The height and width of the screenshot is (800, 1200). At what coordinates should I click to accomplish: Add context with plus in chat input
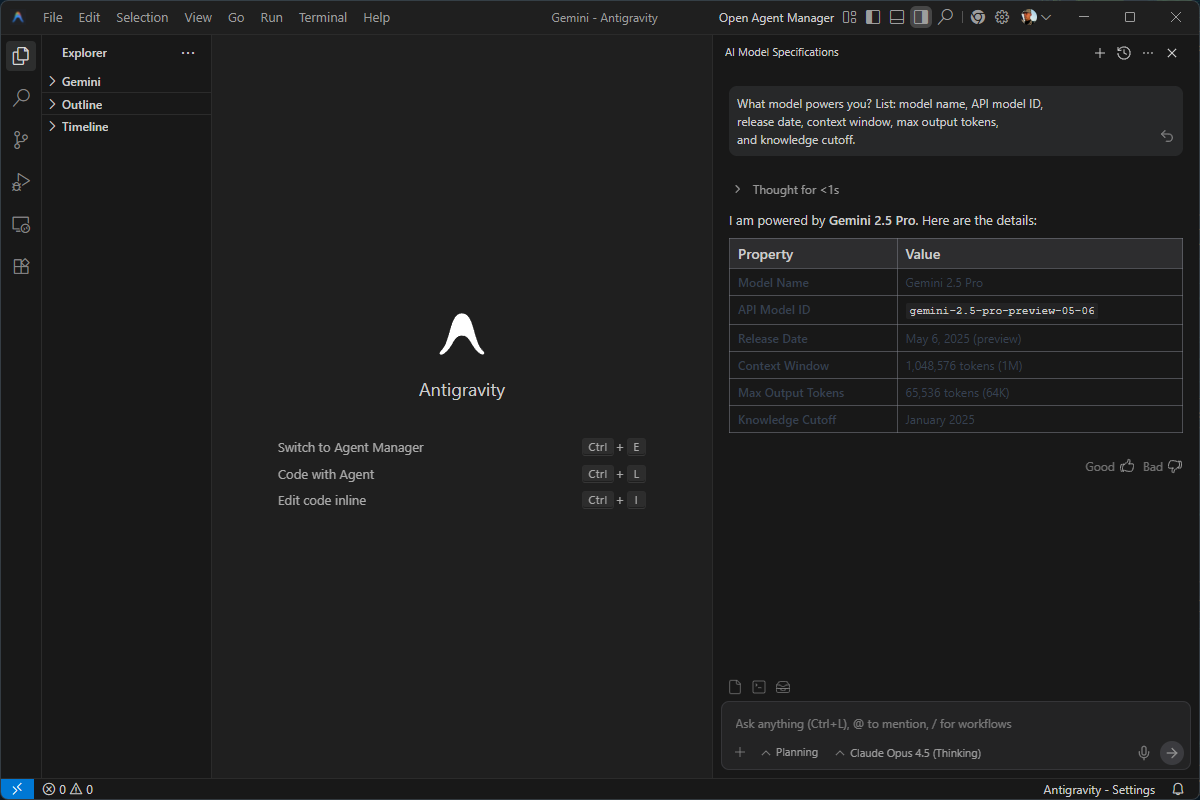(740, 753)
